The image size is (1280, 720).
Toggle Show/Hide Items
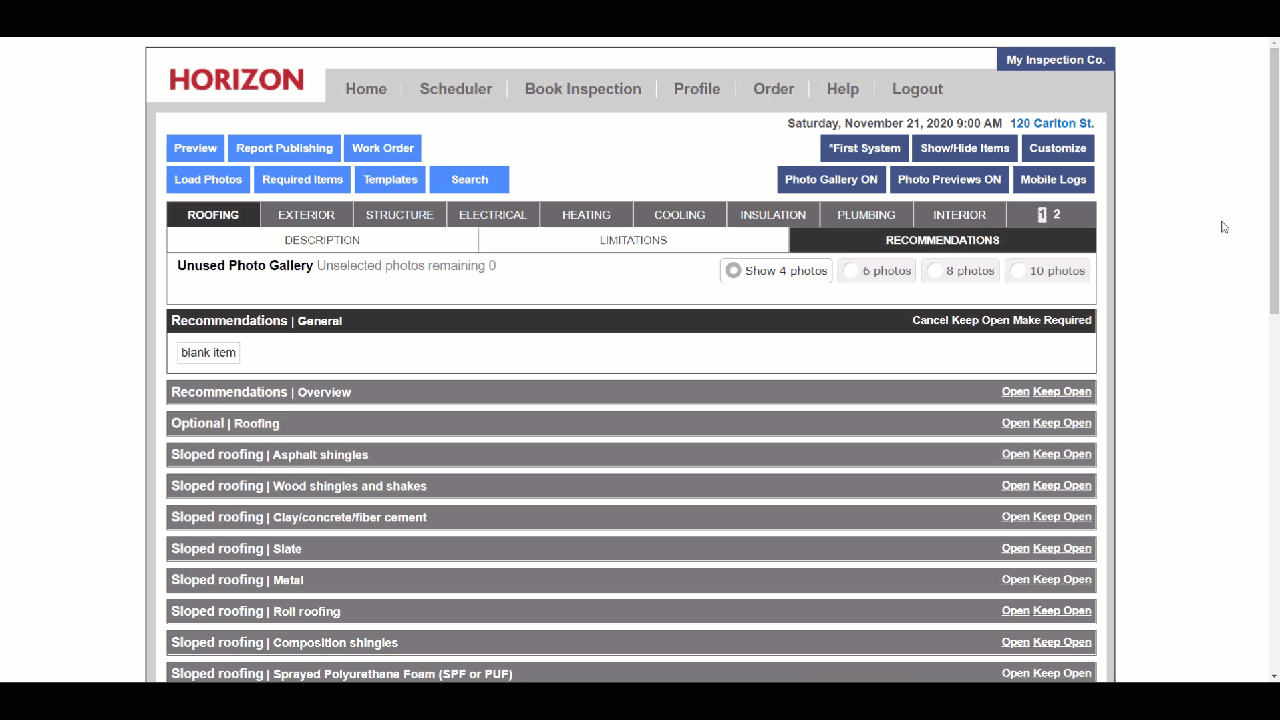pyautogui.click(x=964, y=148)
